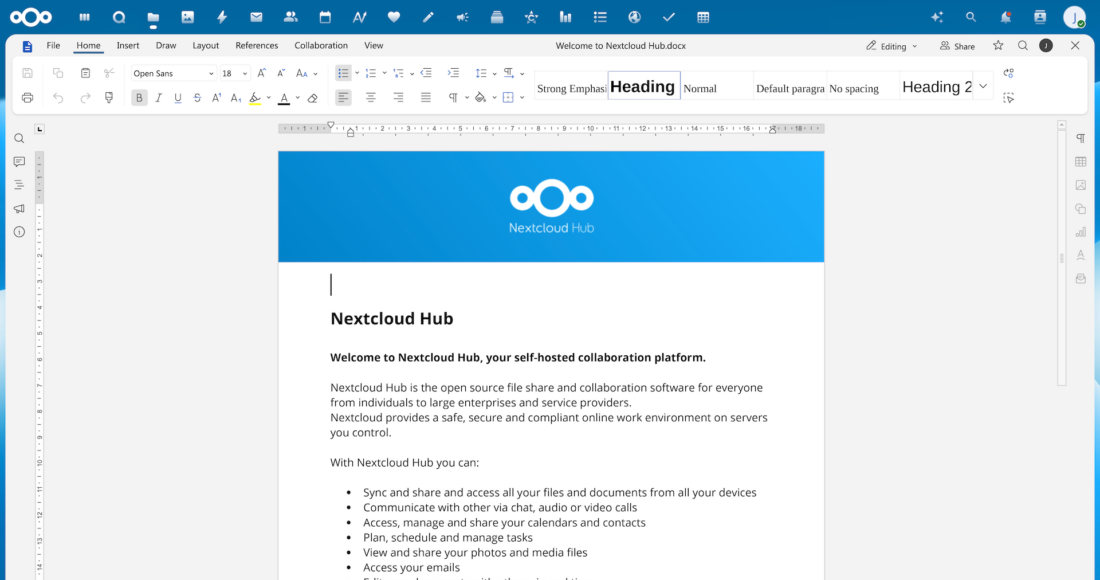Click the Clear Formatting eraser icon

click(313, 98)
